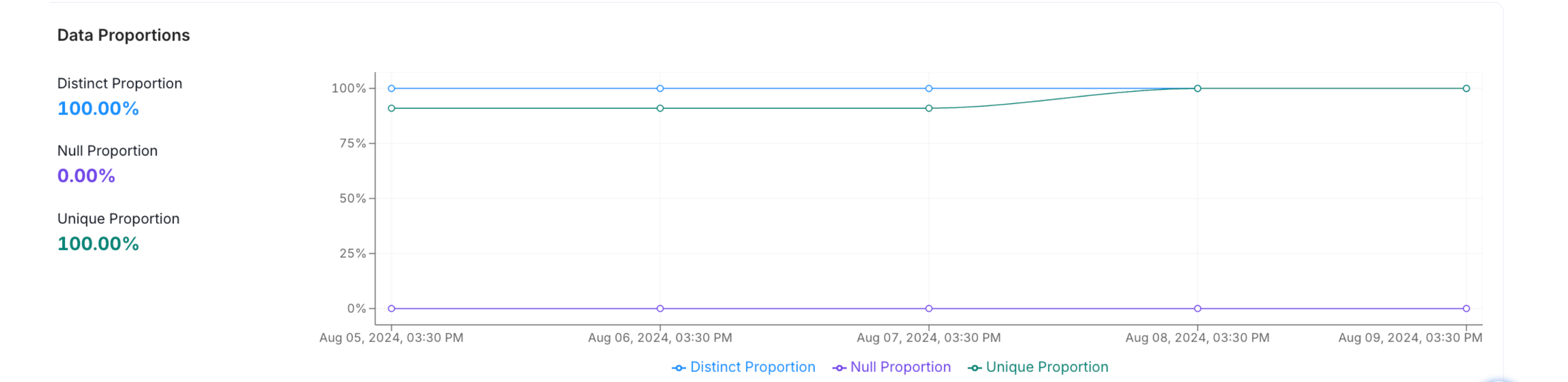This screenshot has height=382, width=1568.
Task: Toggle Null Proportion series in chart legend
Action: click(900, 367)
